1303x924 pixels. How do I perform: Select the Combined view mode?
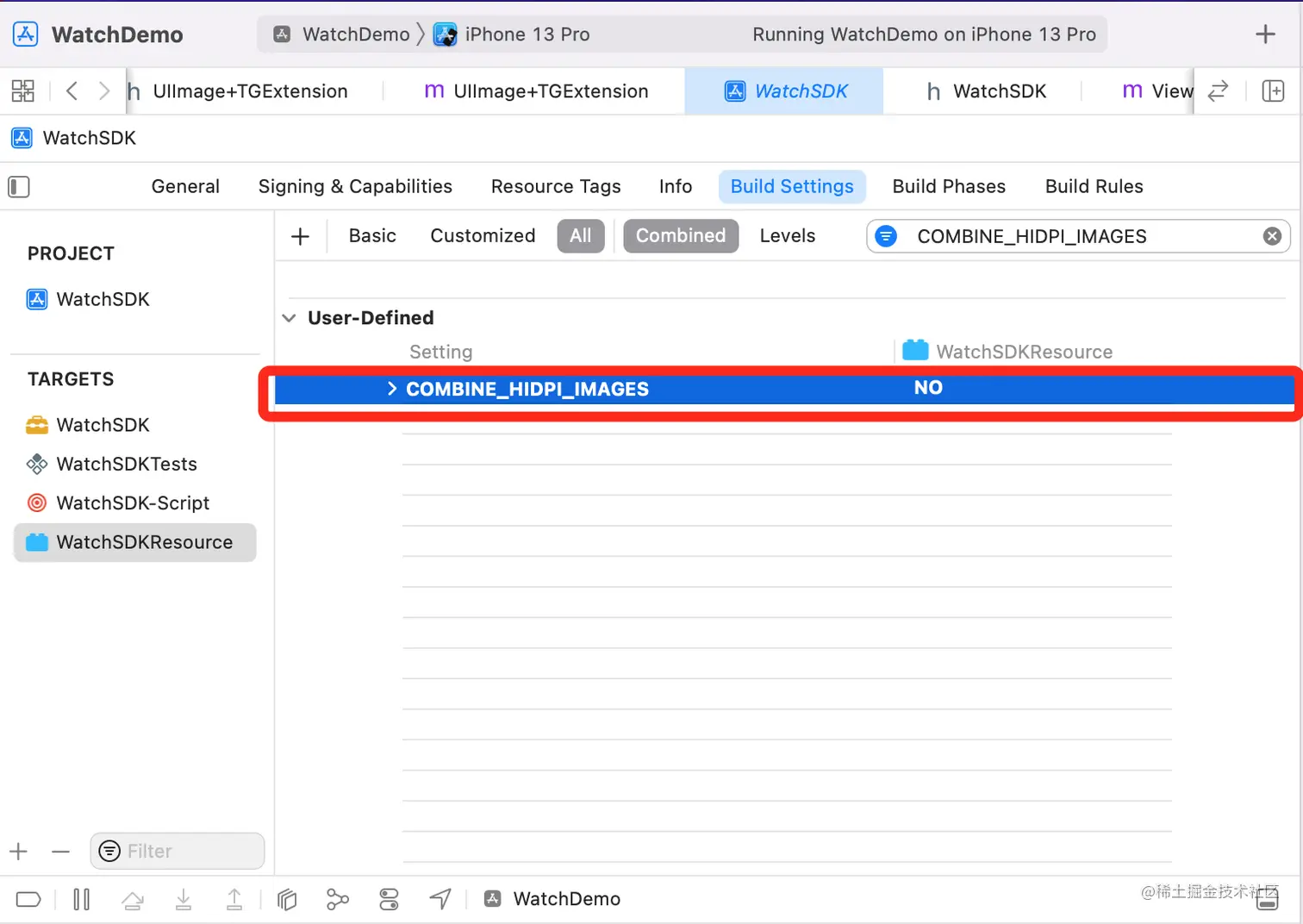[681, 236]
